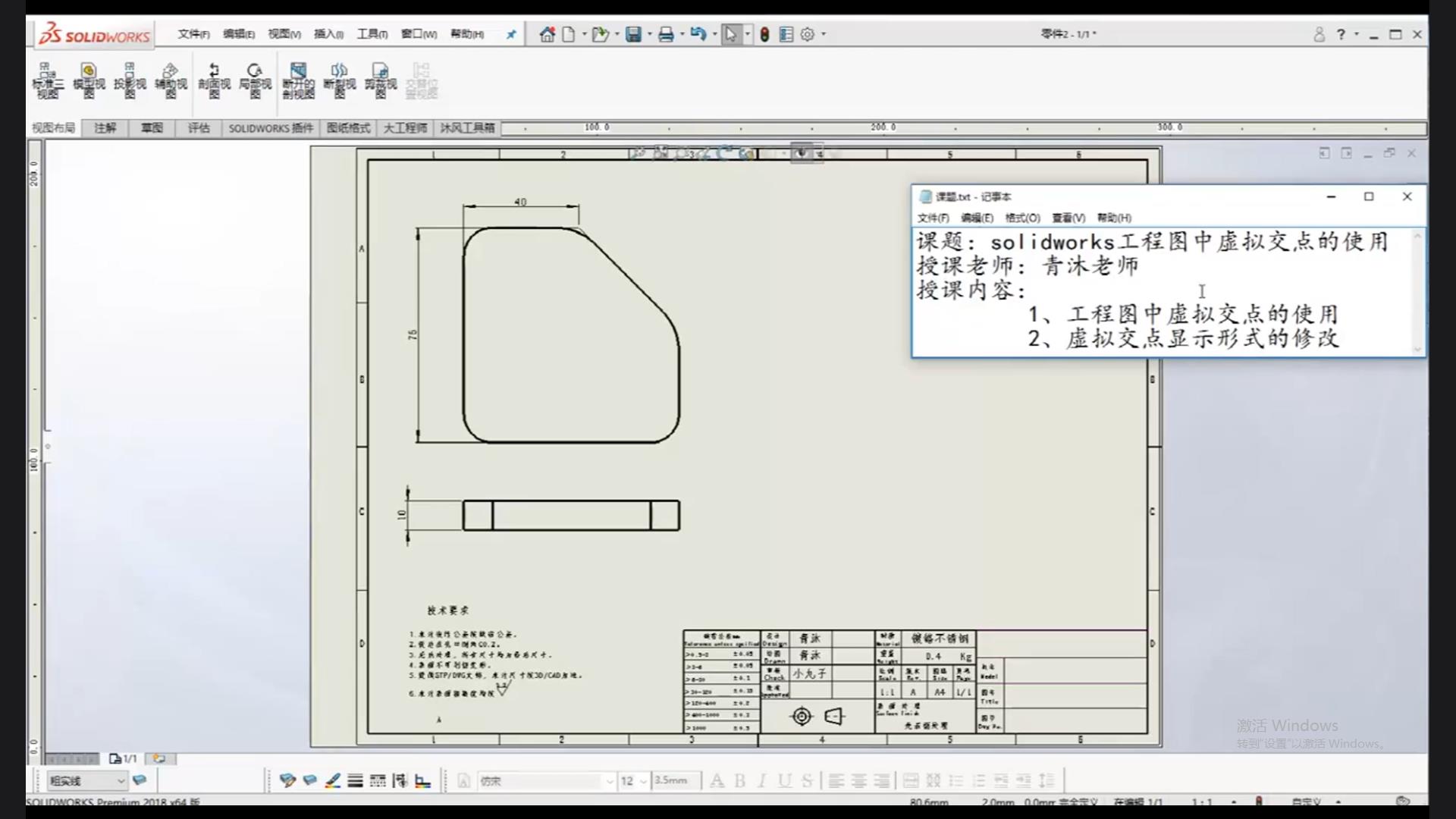1456x819 pixels.
Task: Open the 格式(O) menu in Notepad
Action: 1022,218
